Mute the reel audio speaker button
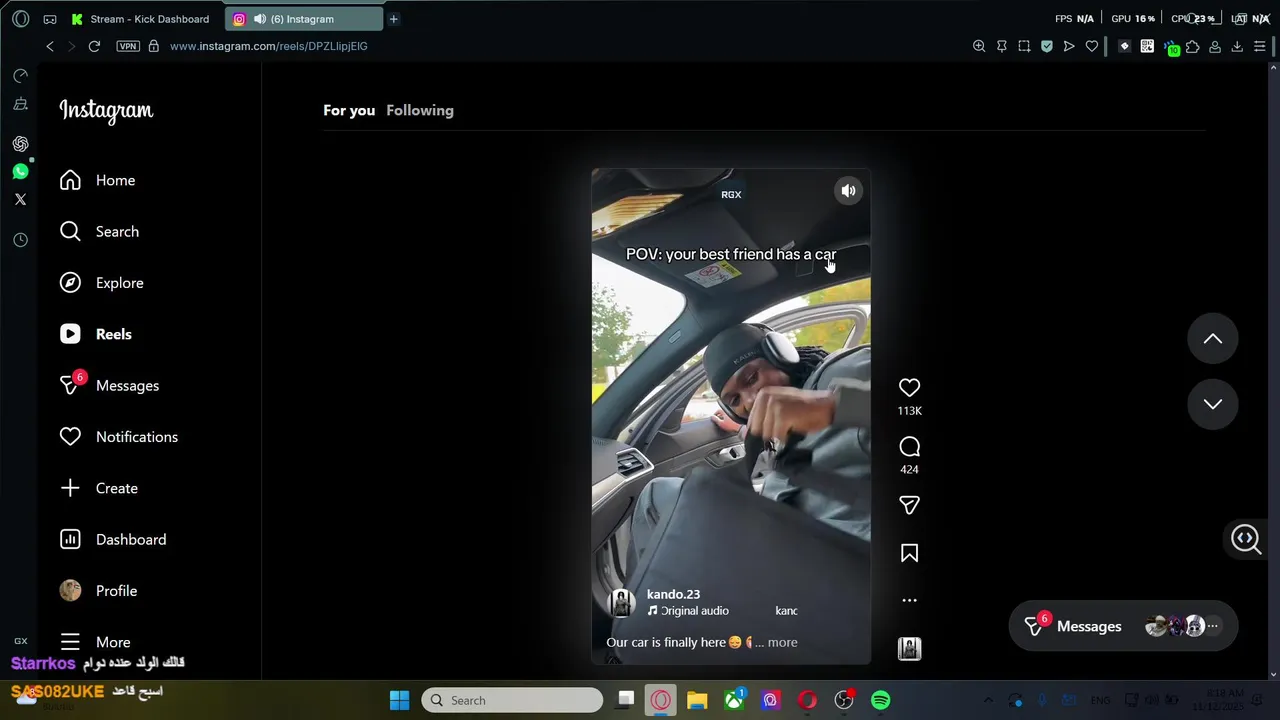Screen dimensions: 1280x720 point(848,191)
